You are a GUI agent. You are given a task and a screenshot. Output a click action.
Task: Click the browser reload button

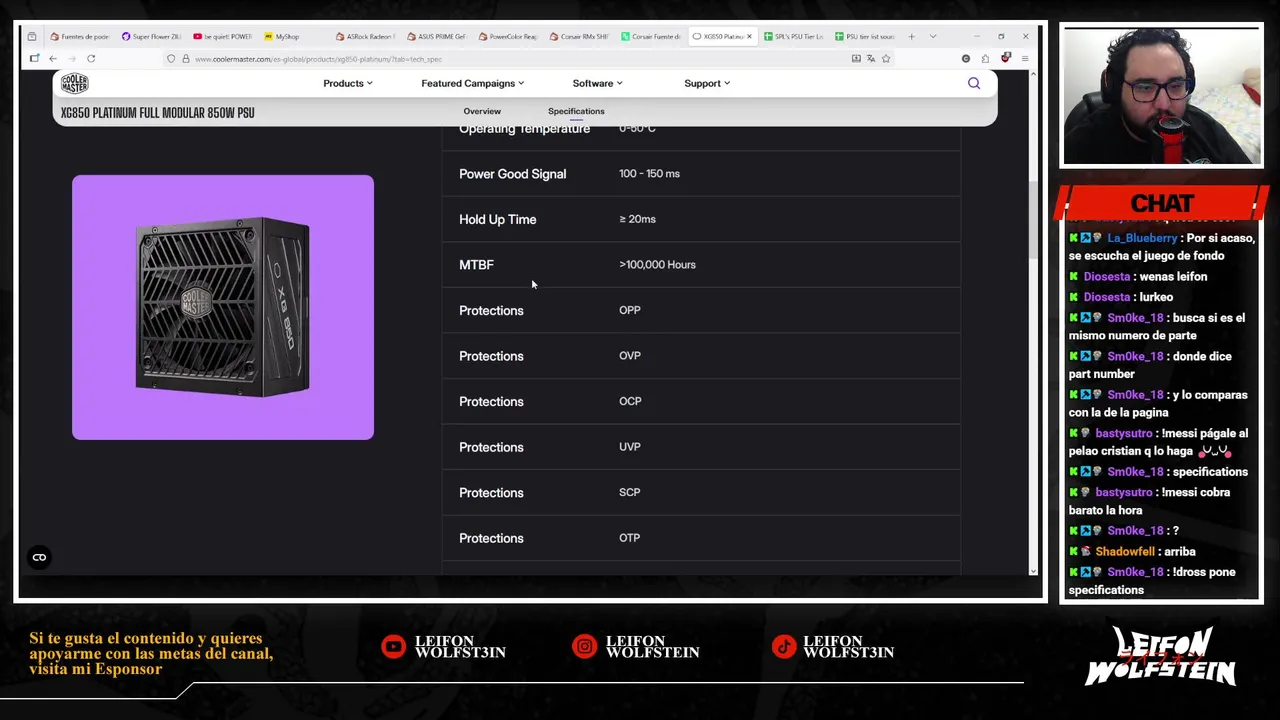pyautogui.click(x=91, y=59)
